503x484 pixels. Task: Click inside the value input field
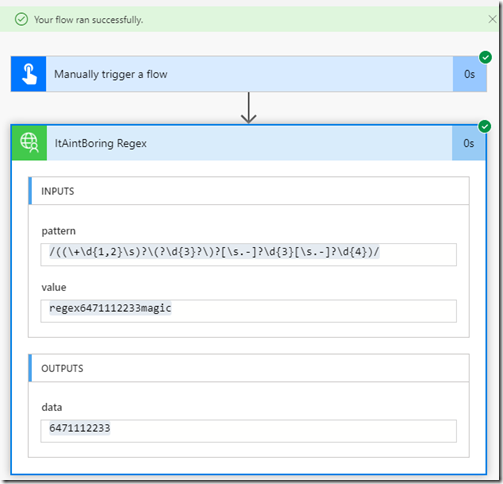[249, 311]
